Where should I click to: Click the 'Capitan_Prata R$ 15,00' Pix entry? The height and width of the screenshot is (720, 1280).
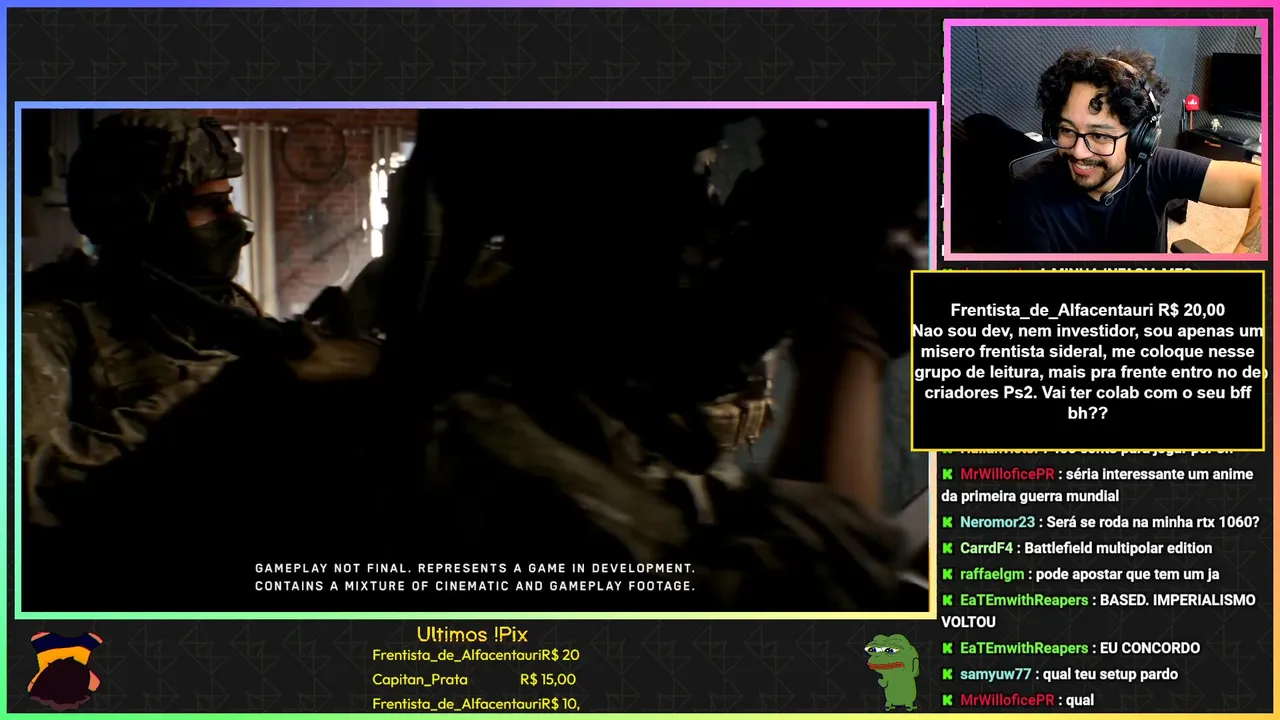476,679
